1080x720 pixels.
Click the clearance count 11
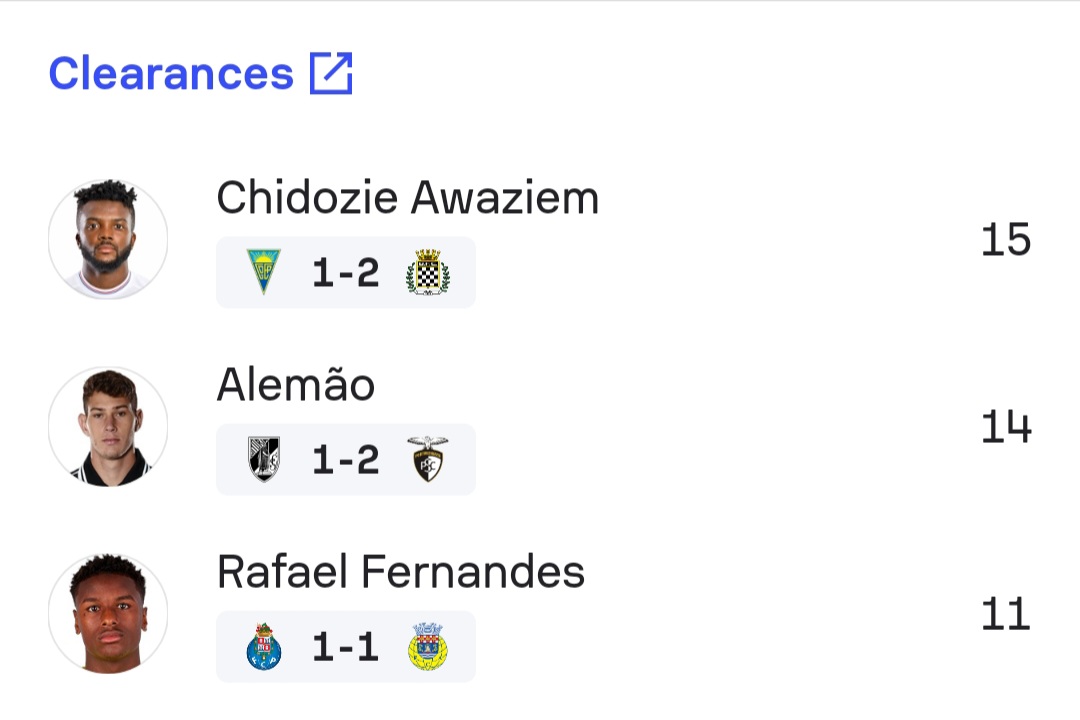click(x=1005, y=614)
